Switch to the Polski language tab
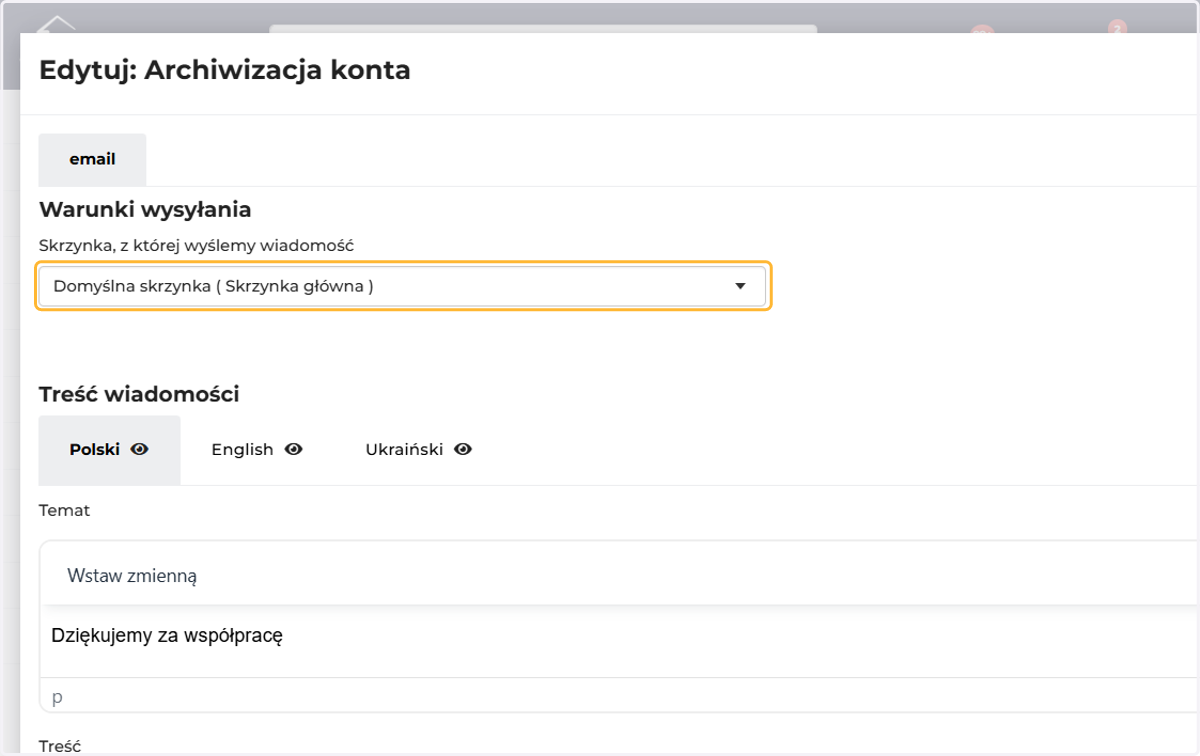This screenshot has height=756, width=1200. pyautogui.click(x=109, y=450)
